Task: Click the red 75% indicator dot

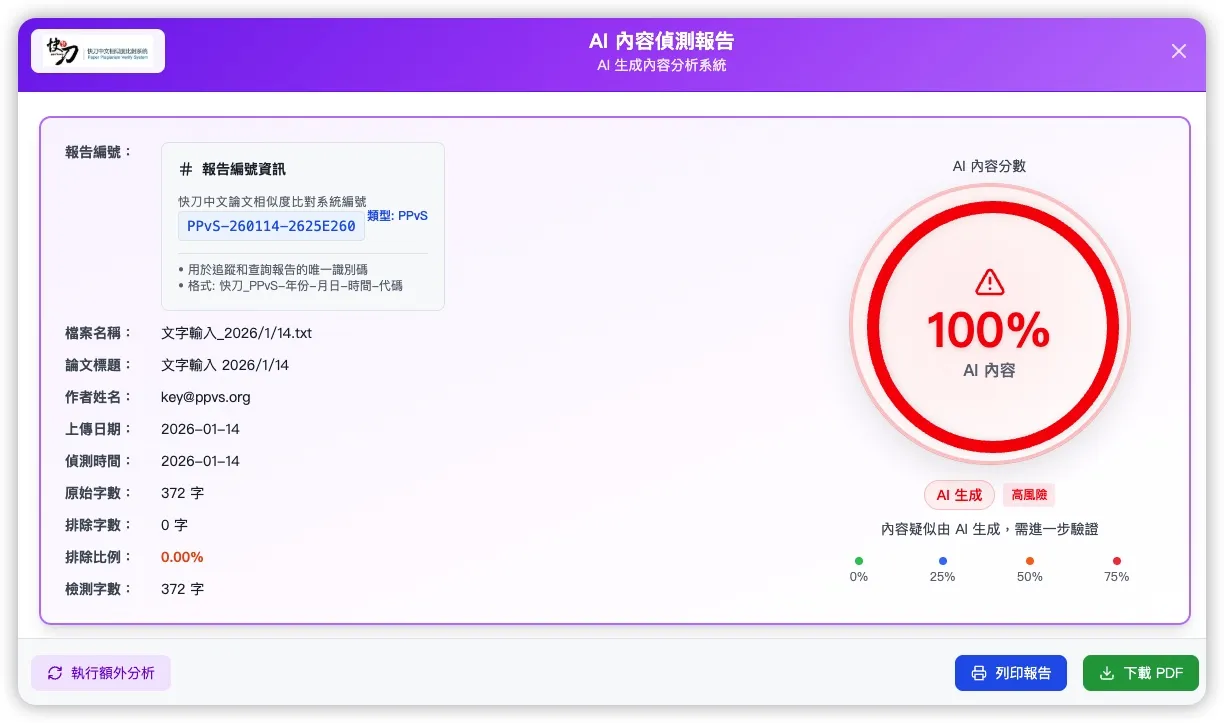Action: 1116,558
